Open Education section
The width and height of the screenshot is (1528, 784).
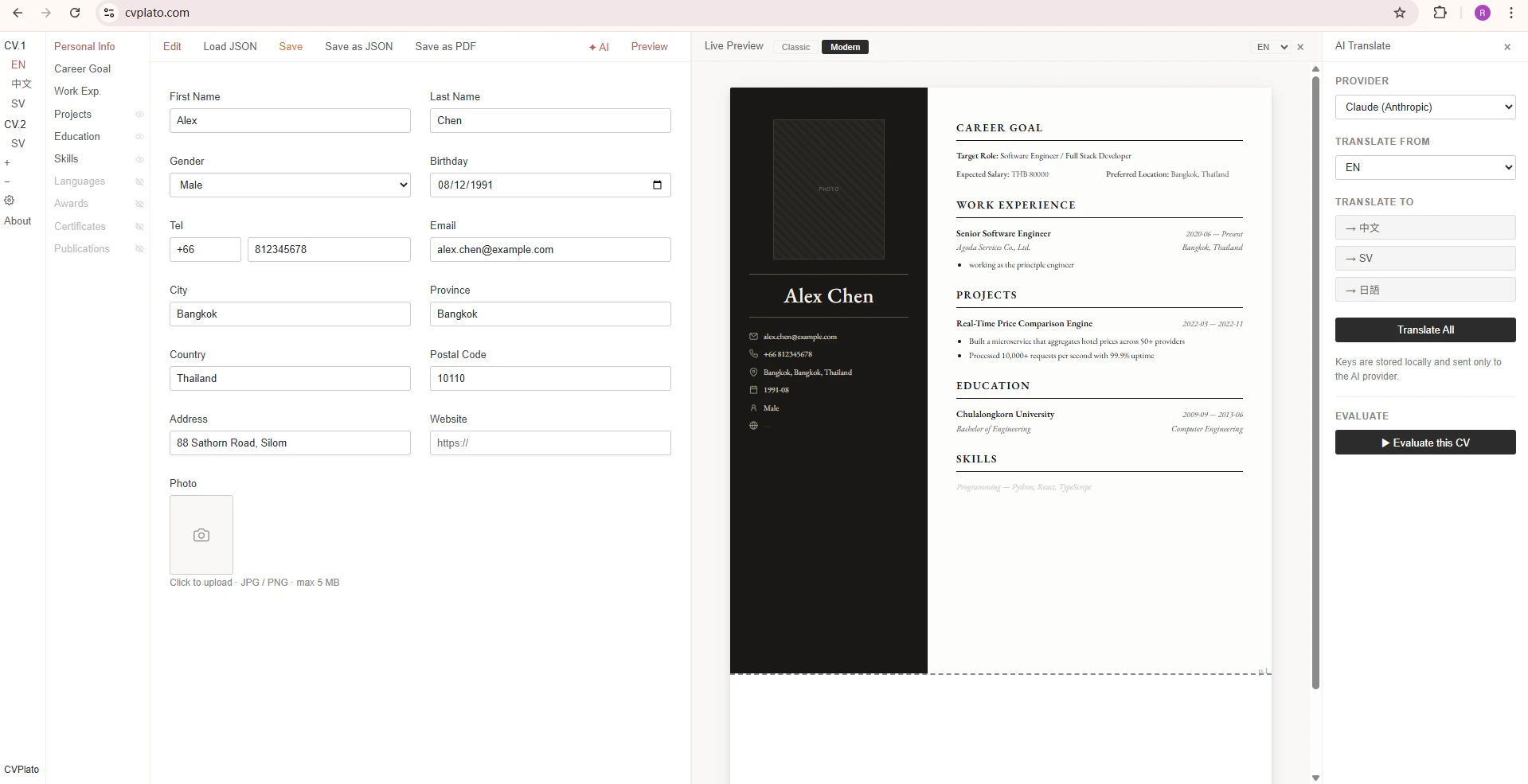click(x=77, y=136)
